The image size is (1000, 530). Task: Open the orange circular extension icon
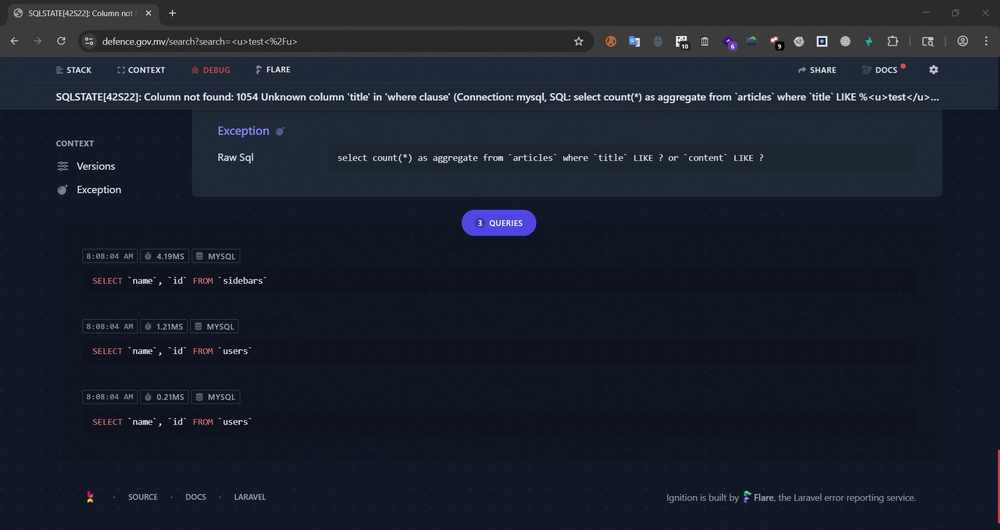coord(611,41)
